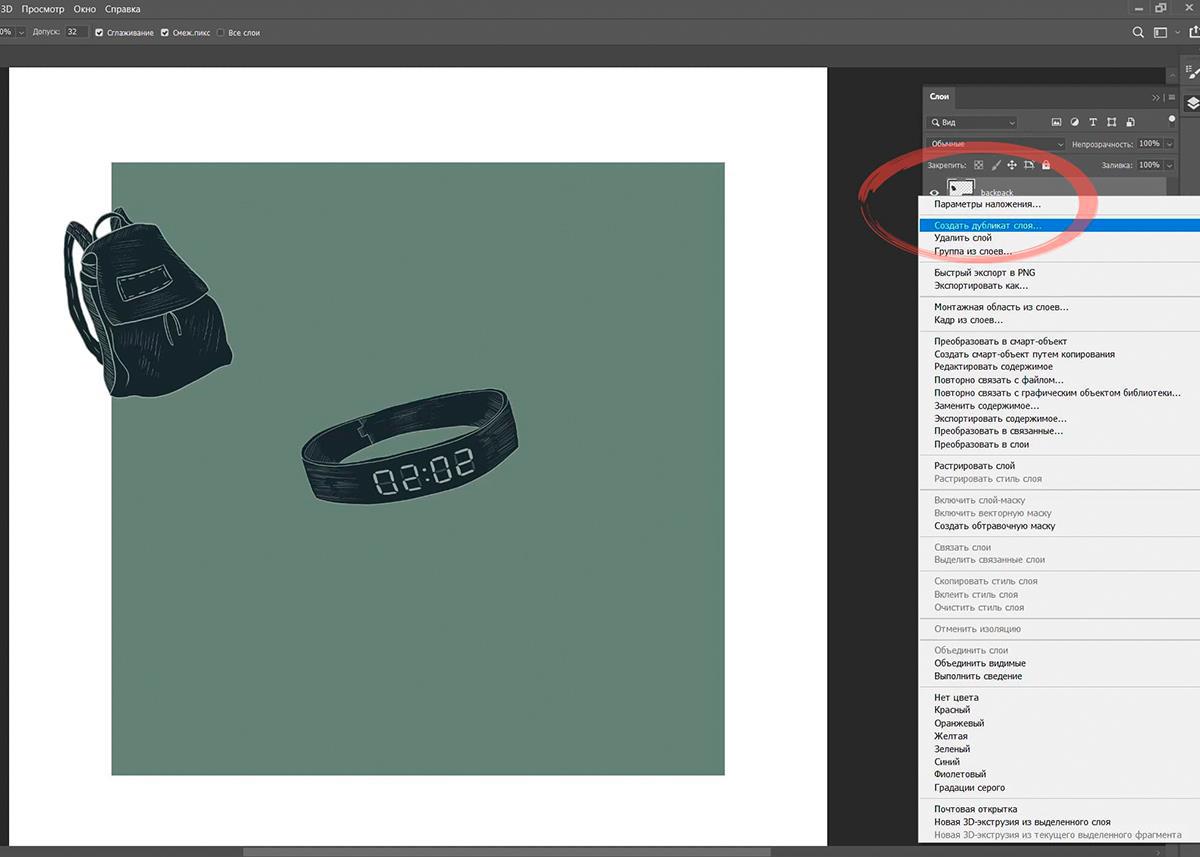Click the search magnifier icon in options bar

click(x=1138, y=32)
